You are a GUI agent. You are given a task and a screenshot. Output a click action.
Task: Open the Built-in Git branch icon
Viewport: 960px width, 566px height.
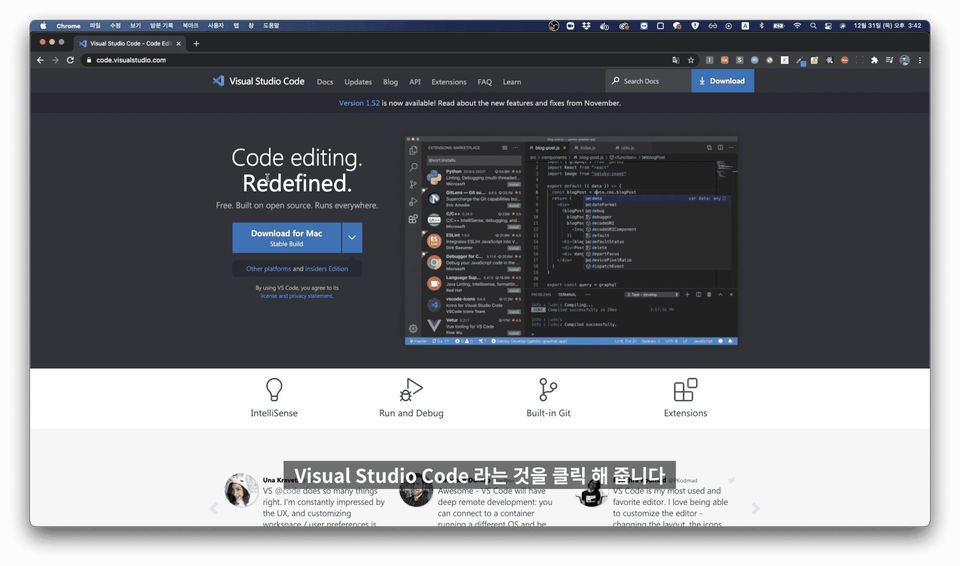pos(547,390)
